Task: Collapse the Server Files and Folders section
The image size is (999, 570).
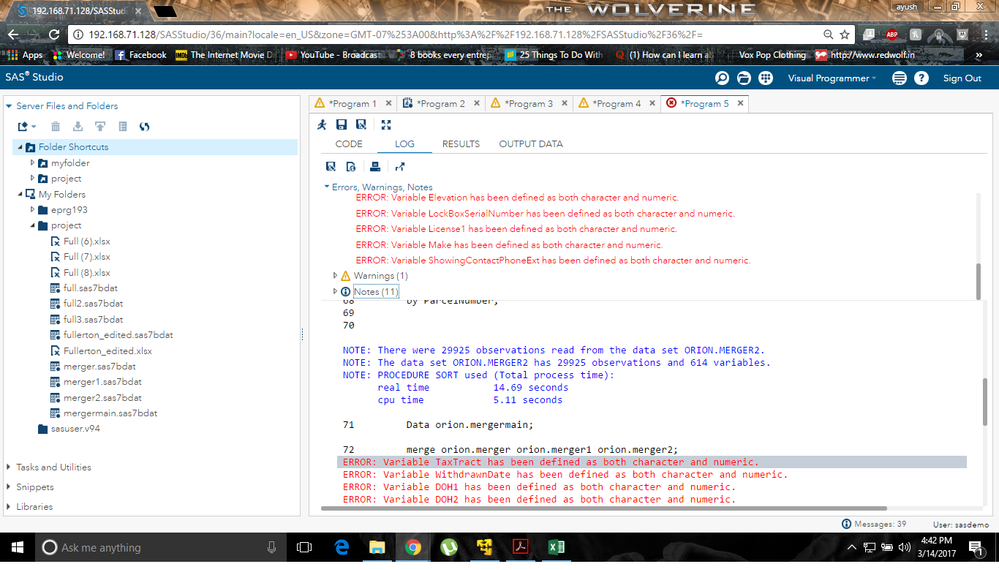Action: pyautogui.click(x=9, y=106)
